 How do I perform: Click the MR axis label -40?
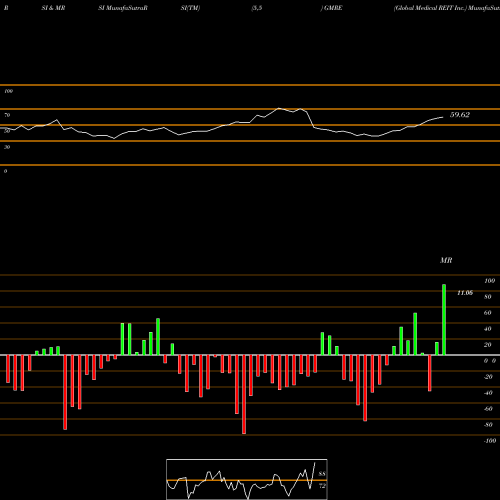488,393
